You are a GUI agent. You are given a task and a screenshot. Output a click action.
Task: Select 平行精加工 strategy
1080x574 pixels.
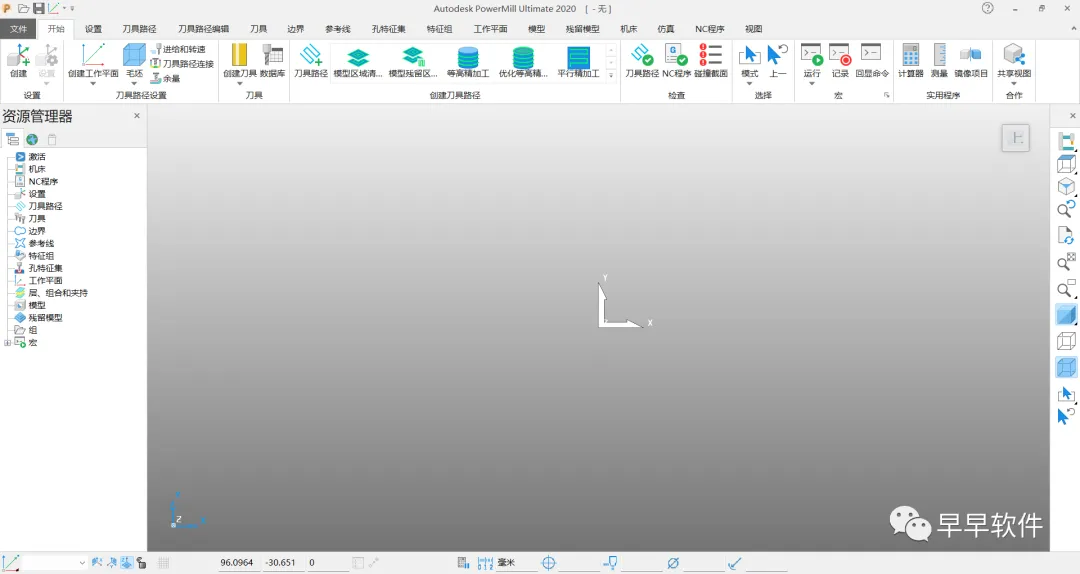(578, 62)
